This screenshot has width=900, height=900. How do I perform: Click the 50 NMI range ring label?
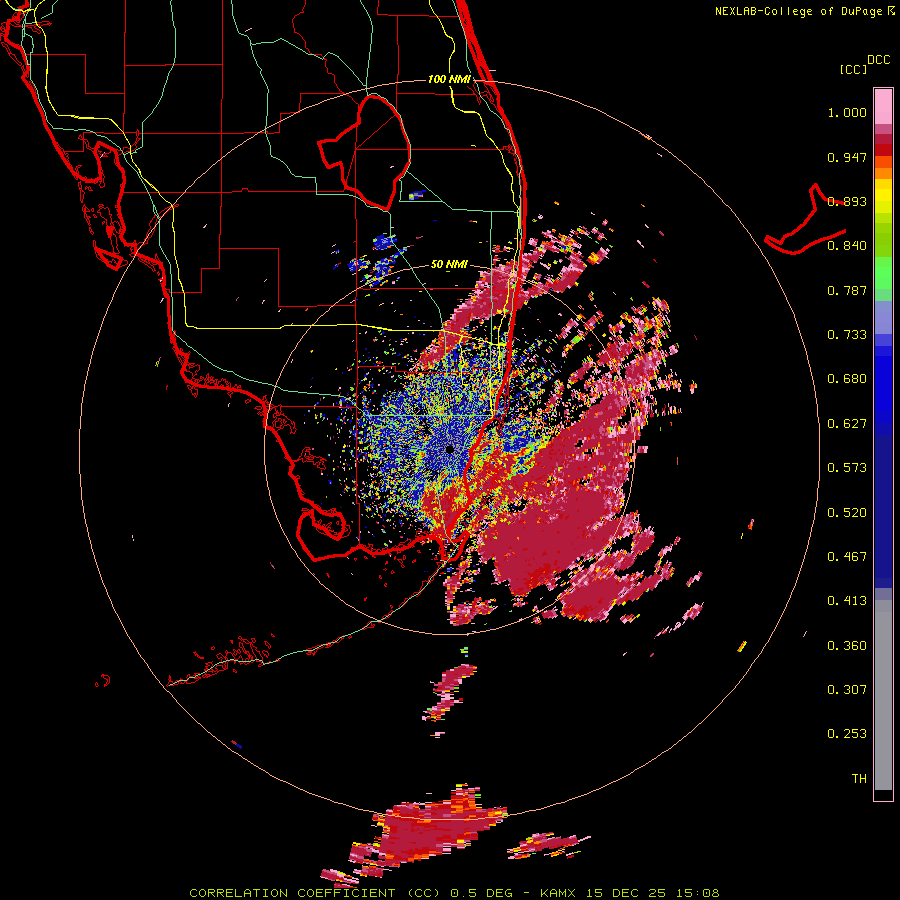(x=449, y=265)
